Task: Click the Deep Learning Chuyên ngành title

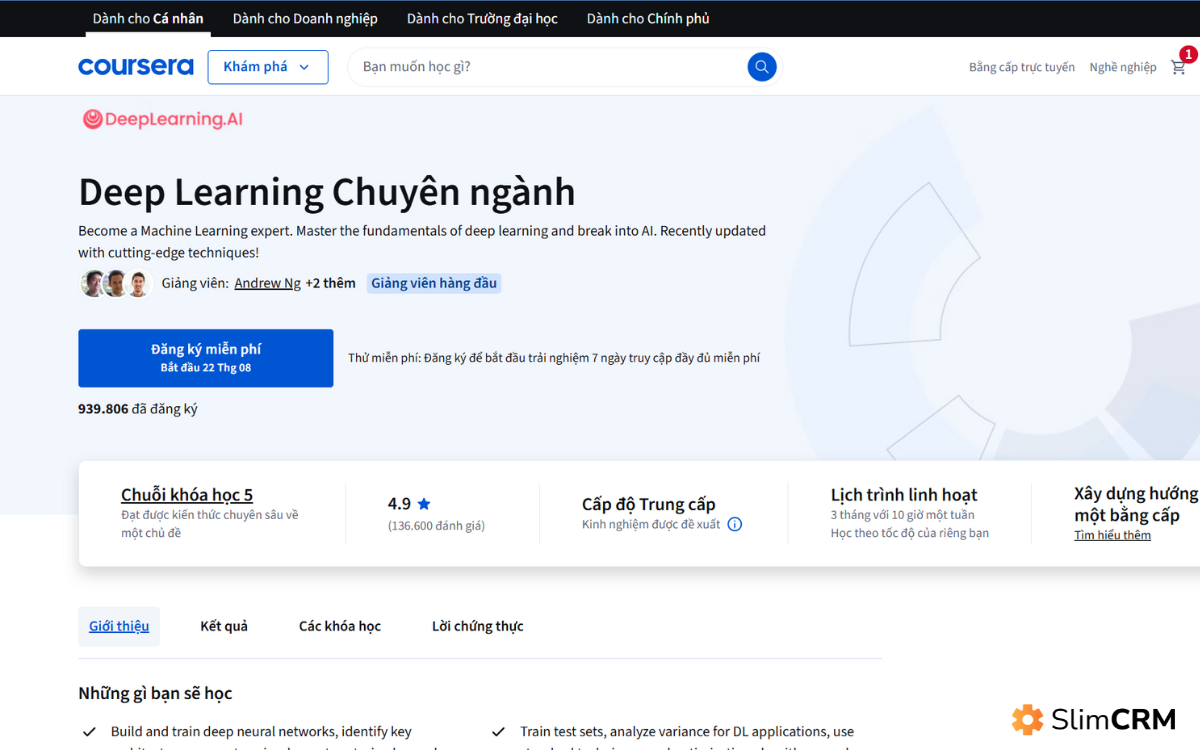Action: click(x=327, y=192)
